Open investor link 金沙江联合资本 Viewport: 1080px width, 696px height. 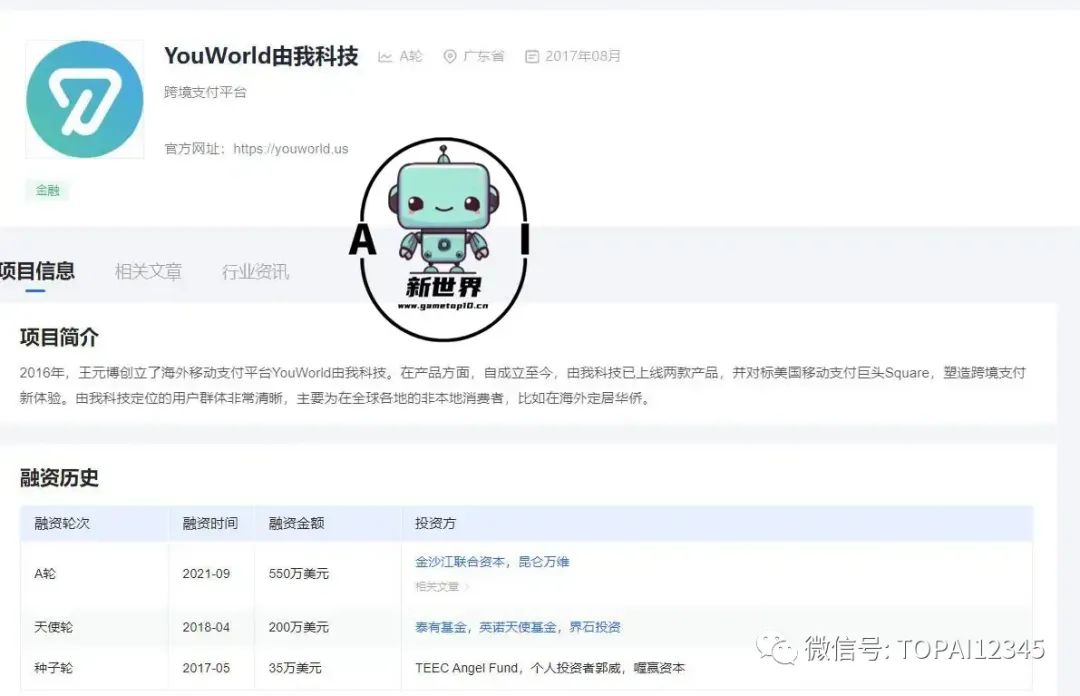(460, 562)
